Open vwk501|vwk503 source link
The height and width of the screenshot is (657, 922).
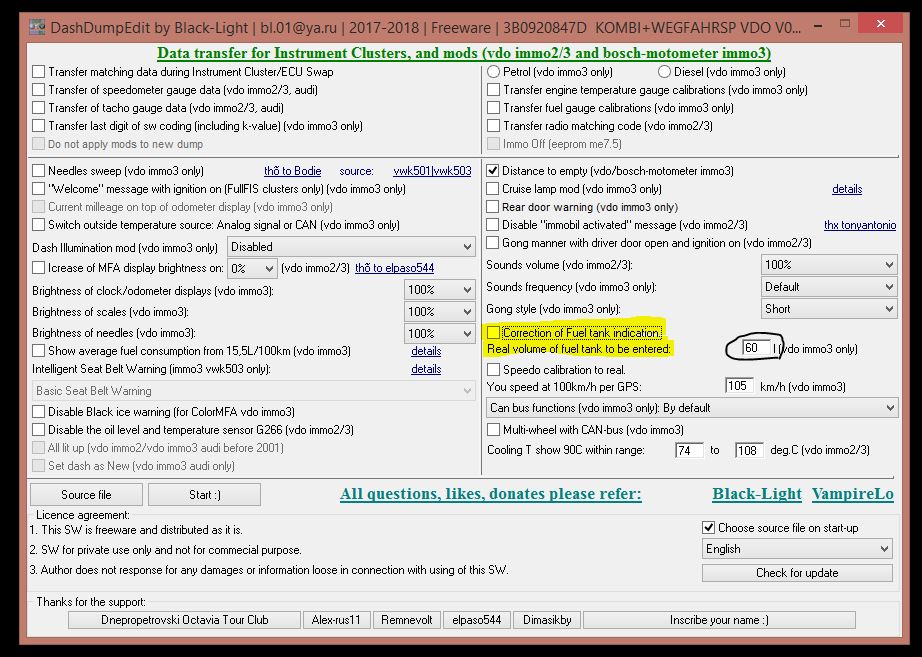point(432,171)
